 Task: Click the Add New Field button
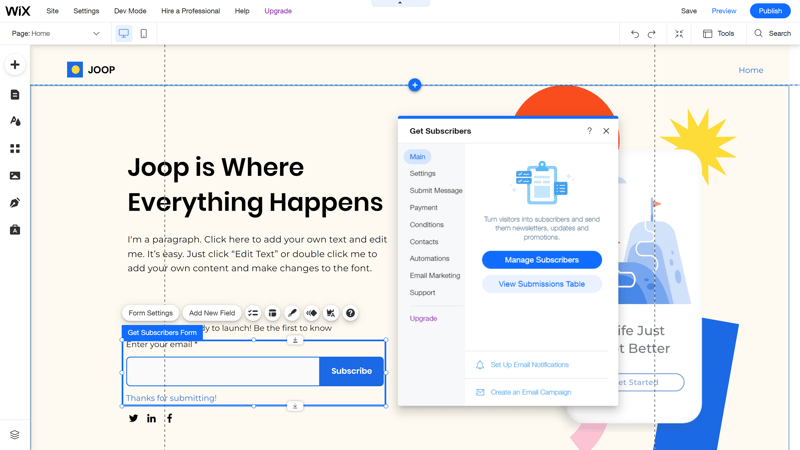click(x=212, y=313)
